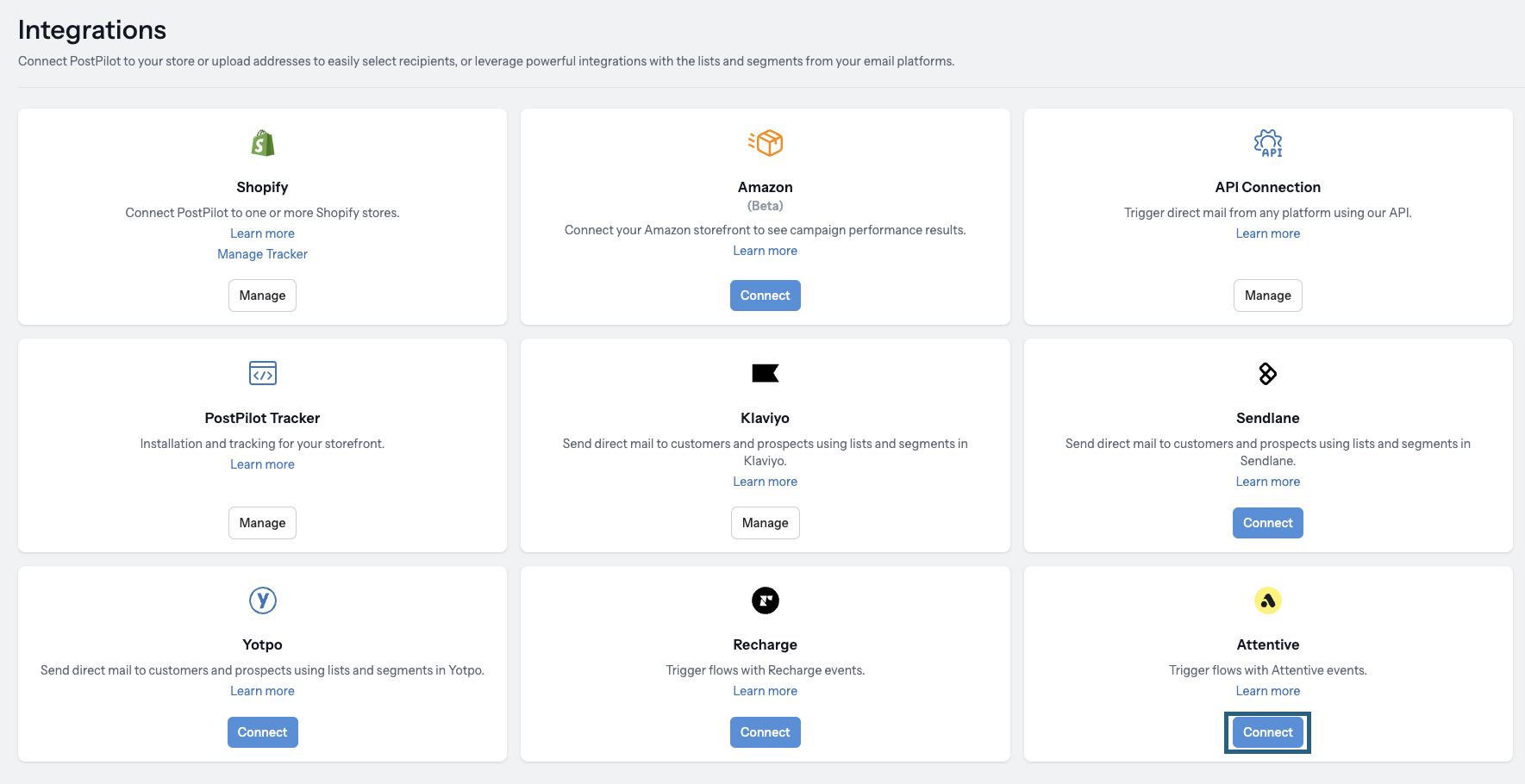
Task: Click the Attentive card title
Action: [1268, 644]
